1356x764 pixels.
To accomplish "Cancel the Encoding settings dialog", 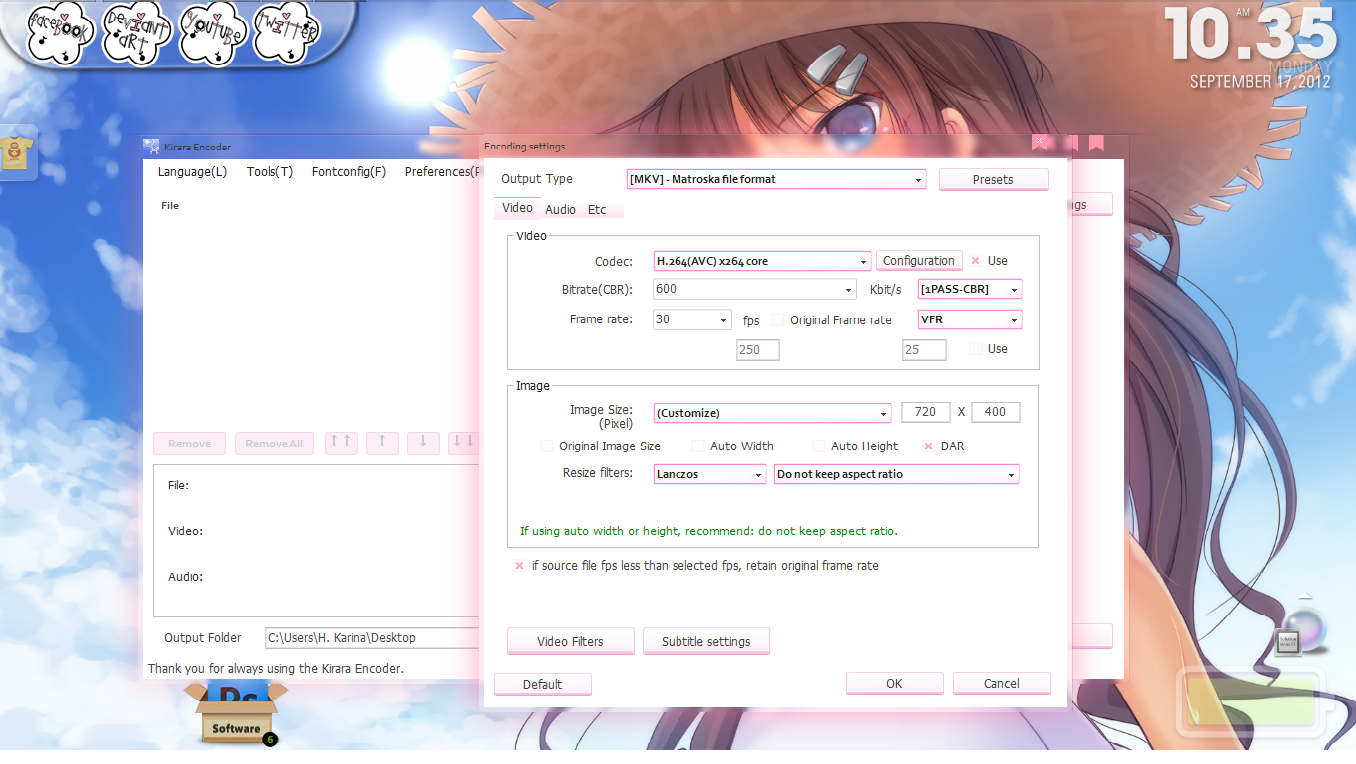I will click(x=1001, y=684).
